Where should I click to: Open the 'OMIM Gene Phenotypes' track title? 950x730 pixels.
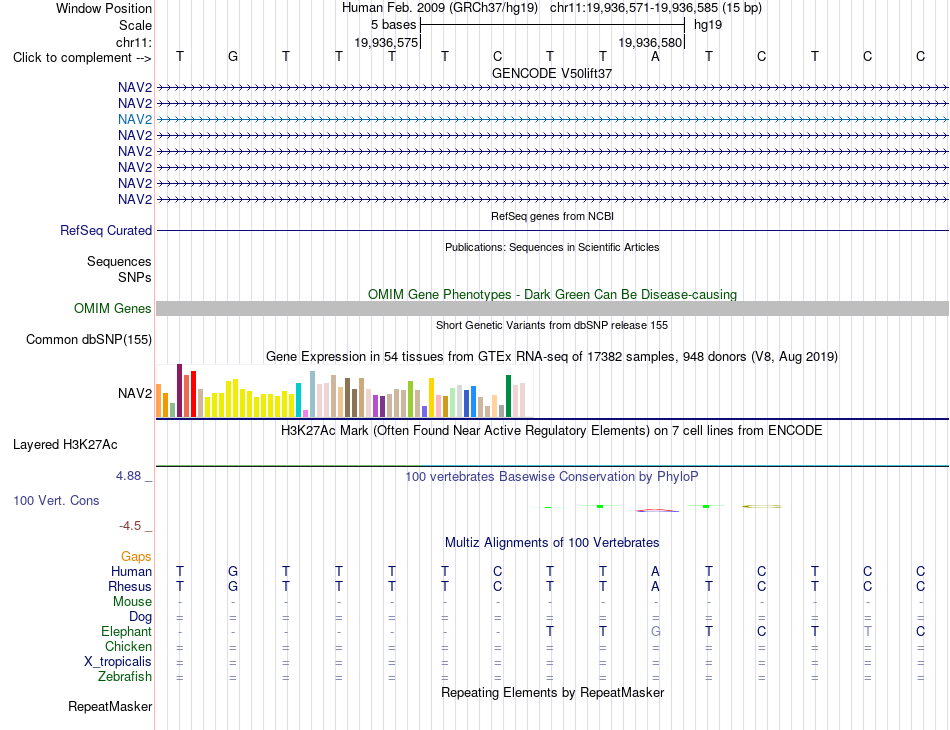click(552, 294)
